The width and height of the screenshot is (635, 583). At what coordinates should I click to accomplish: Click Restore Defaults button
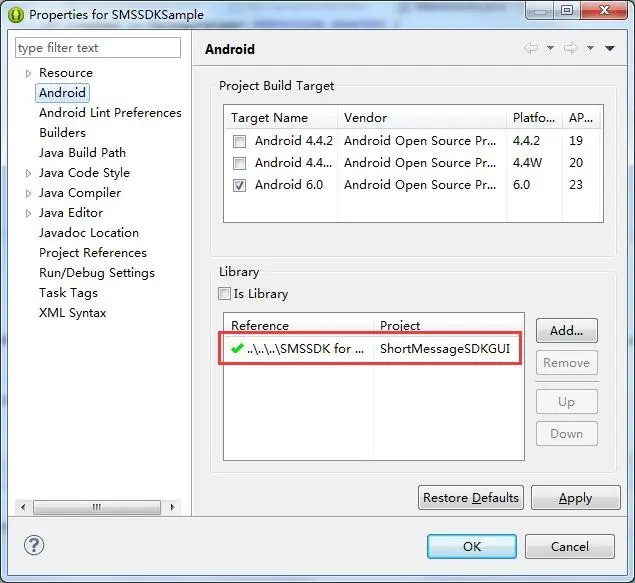coord(471,498)
